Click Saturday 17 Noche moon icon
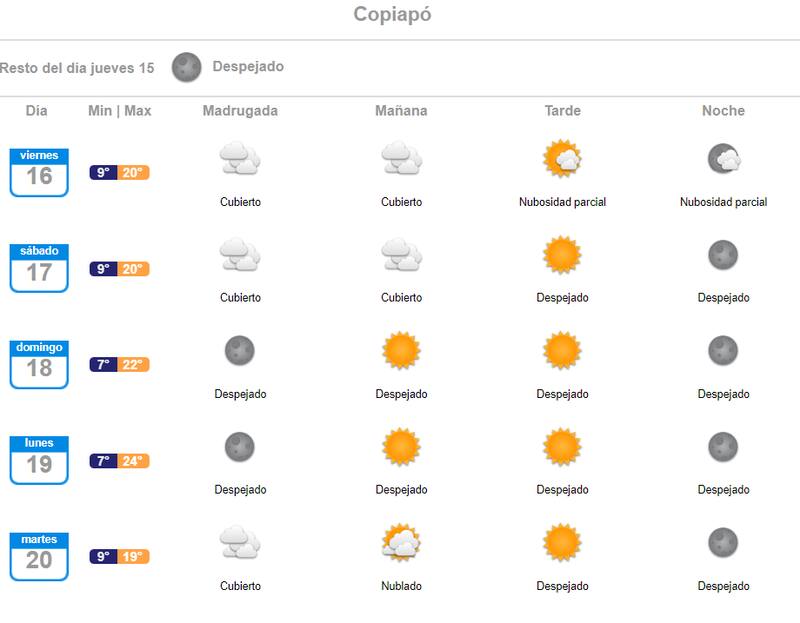Screen dimensions: 800x623 [x=723, y=255]
